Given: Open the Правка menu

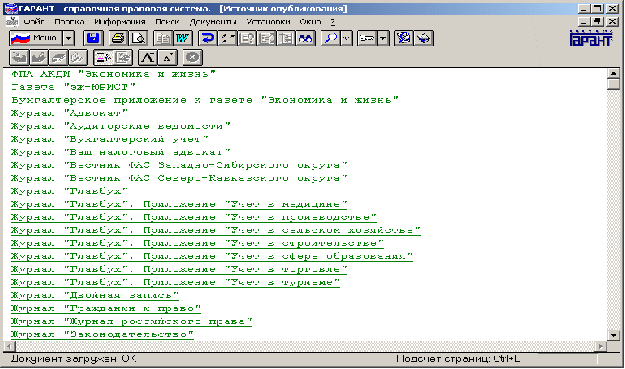Looking at the screenshot, I should (69, 22).
